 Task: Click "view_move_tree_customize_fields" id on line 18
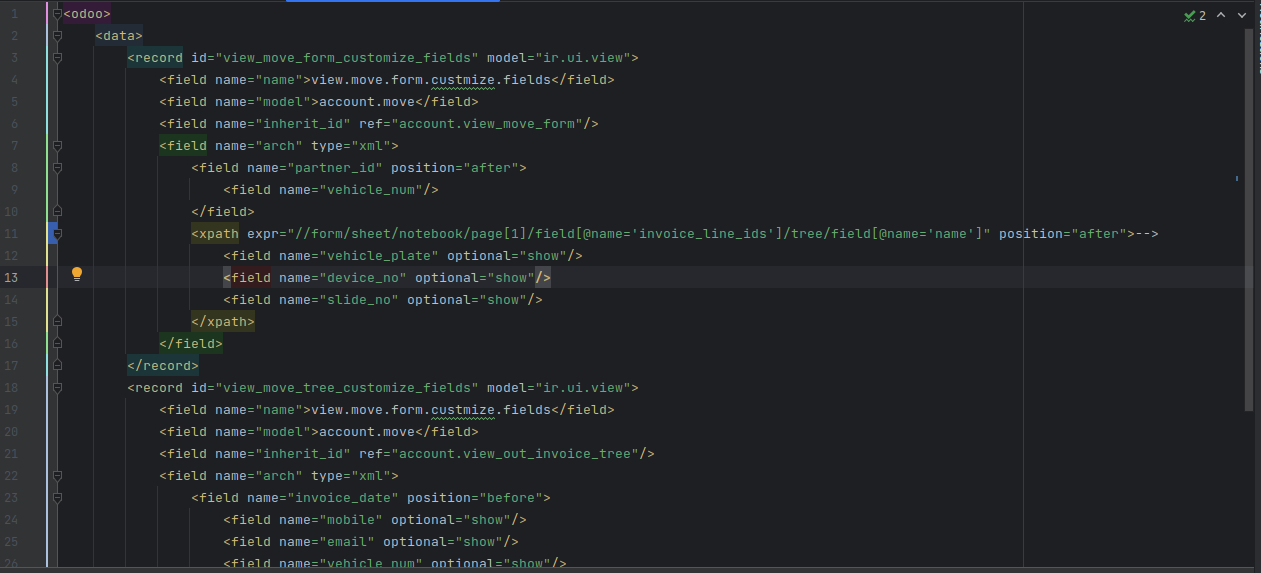pyautogui.click(x=347, y=388)
